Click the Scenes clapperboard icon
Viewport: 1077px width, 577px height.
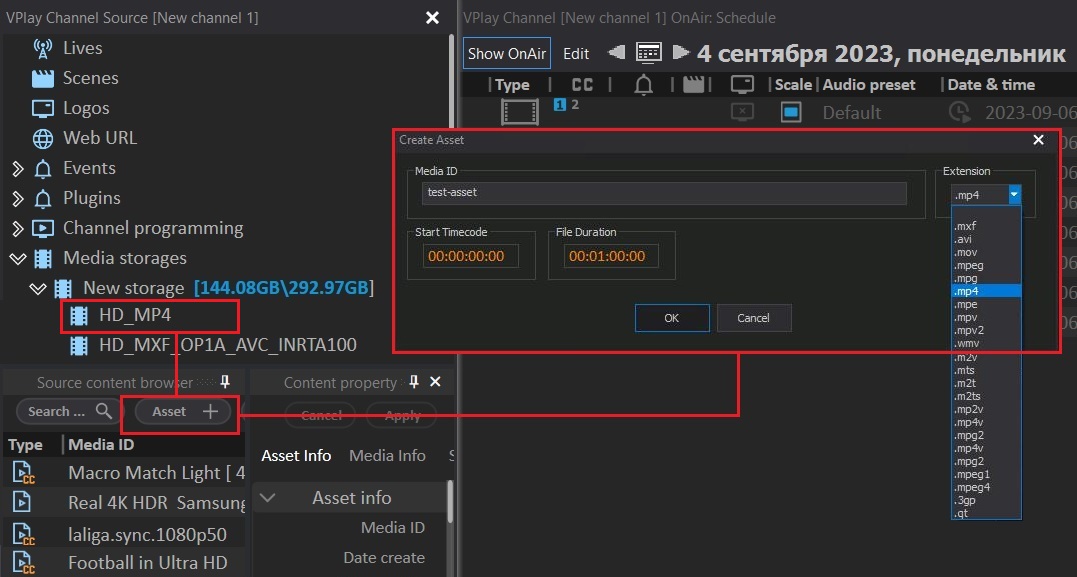[x=43, y=78]
